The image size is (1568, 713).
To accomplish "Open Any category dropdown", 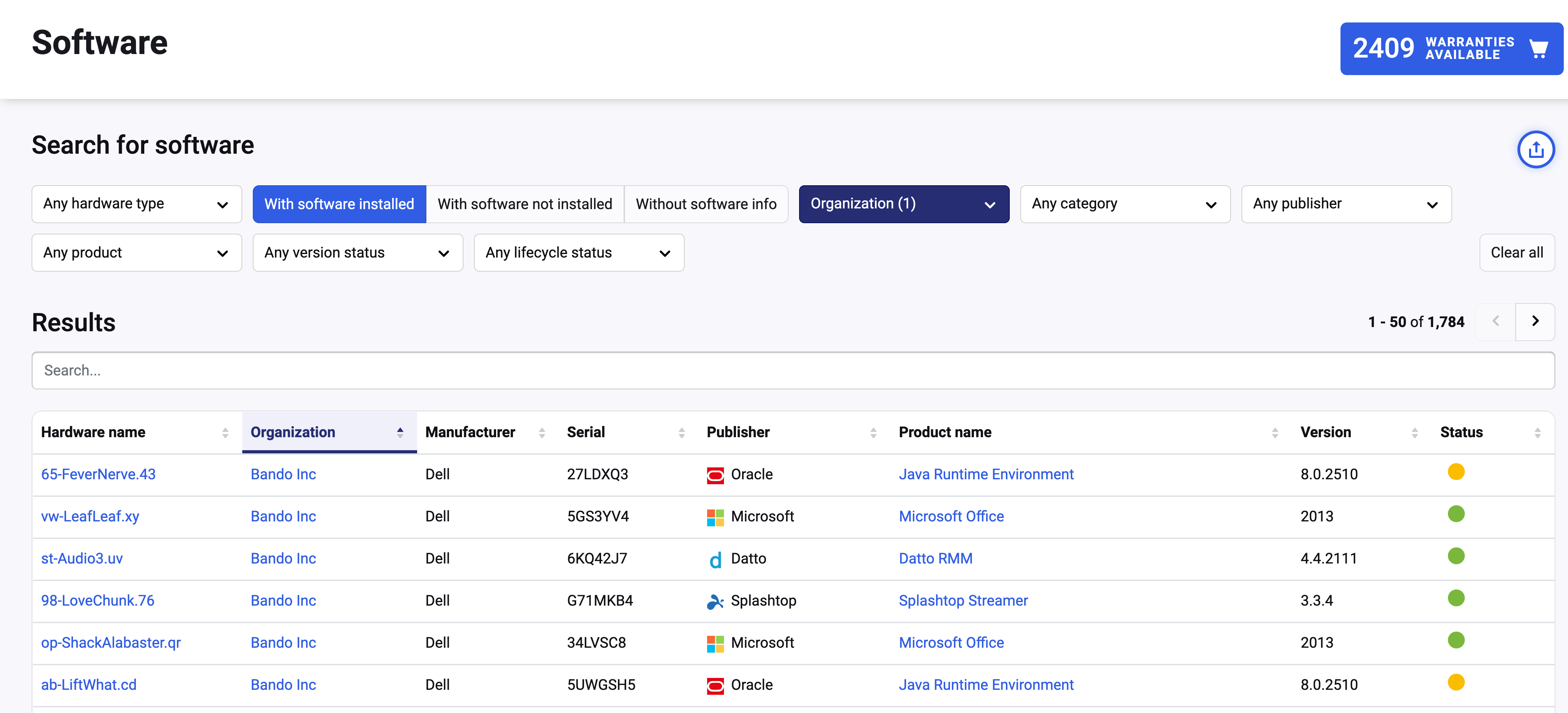I will 1125,204.
